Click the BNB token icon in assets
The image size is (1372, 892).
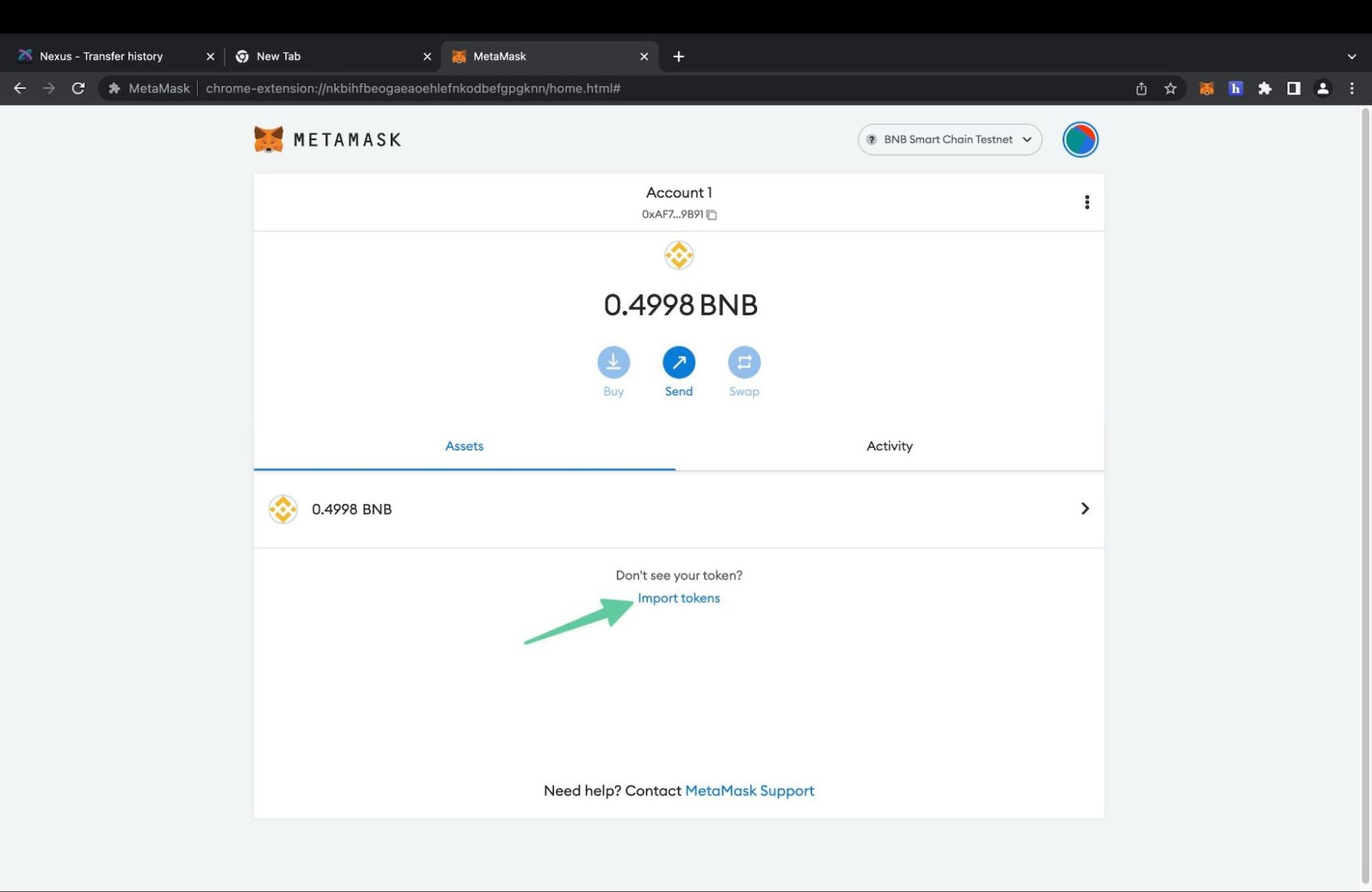pos(283,509)
